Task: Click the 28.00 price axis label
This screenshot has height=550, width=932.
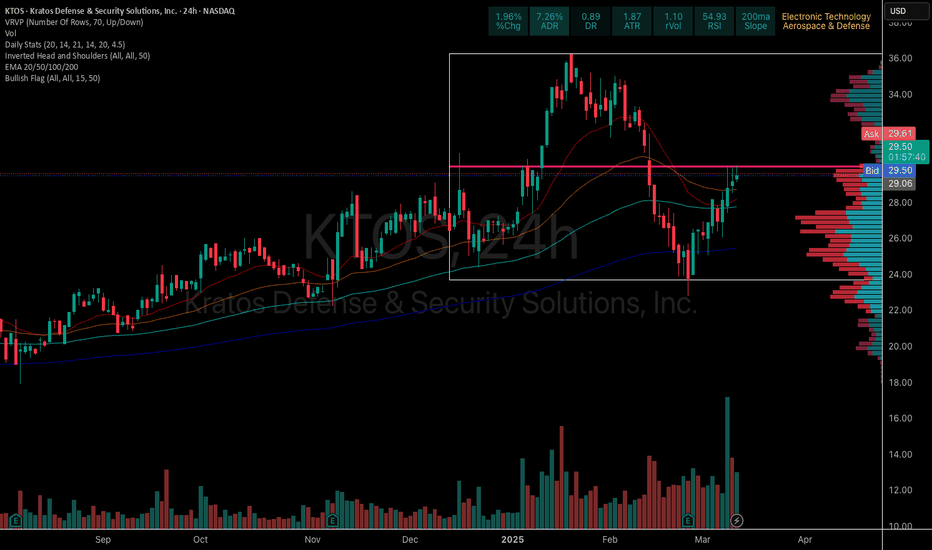Action: tap(900, 203)
